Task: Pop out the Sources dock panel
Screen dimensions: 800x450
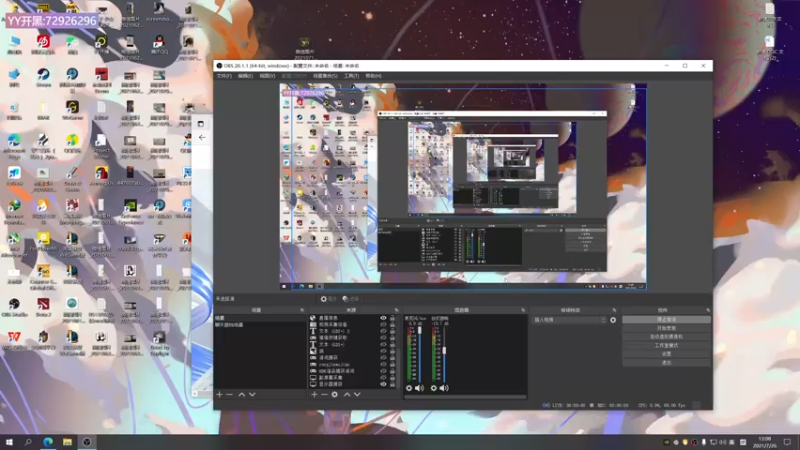Action: 396,310
